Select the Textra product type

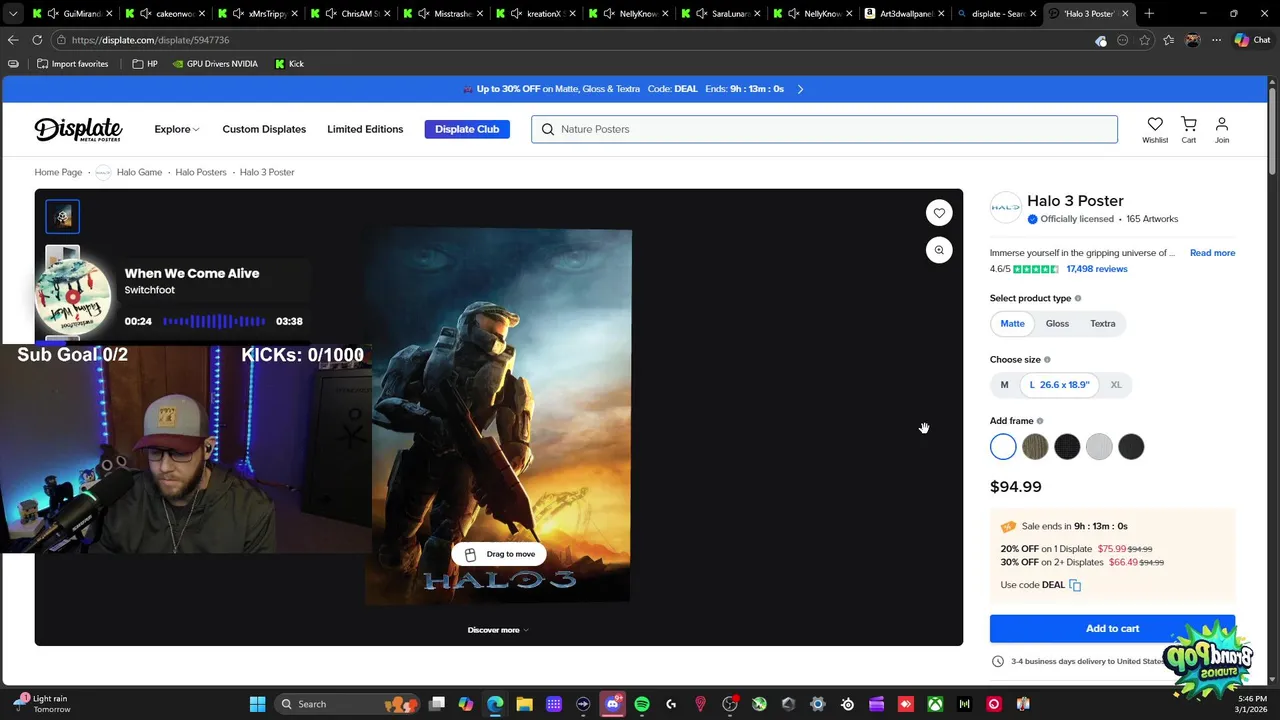tap(1102, 323)
